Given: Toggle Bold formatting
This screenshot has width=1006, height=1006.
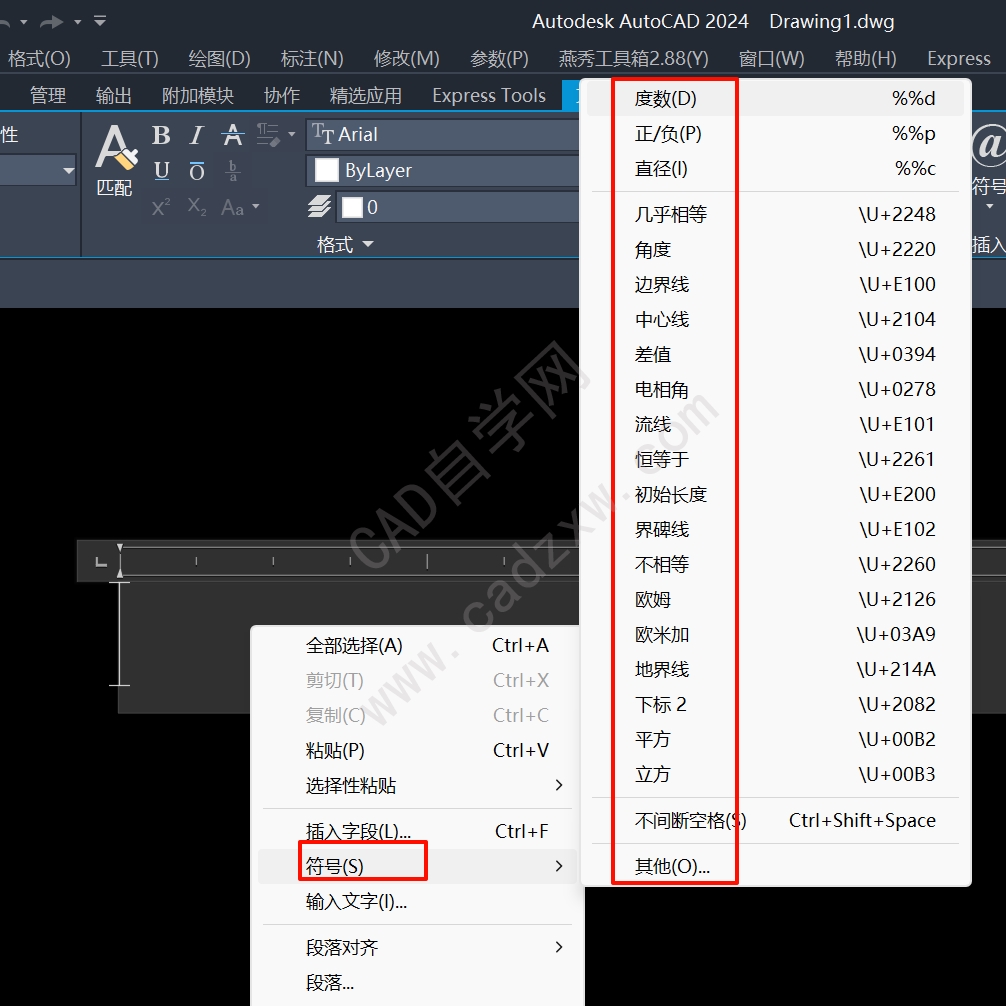Looking at the screenshot, I should click(x=161, y=135).
